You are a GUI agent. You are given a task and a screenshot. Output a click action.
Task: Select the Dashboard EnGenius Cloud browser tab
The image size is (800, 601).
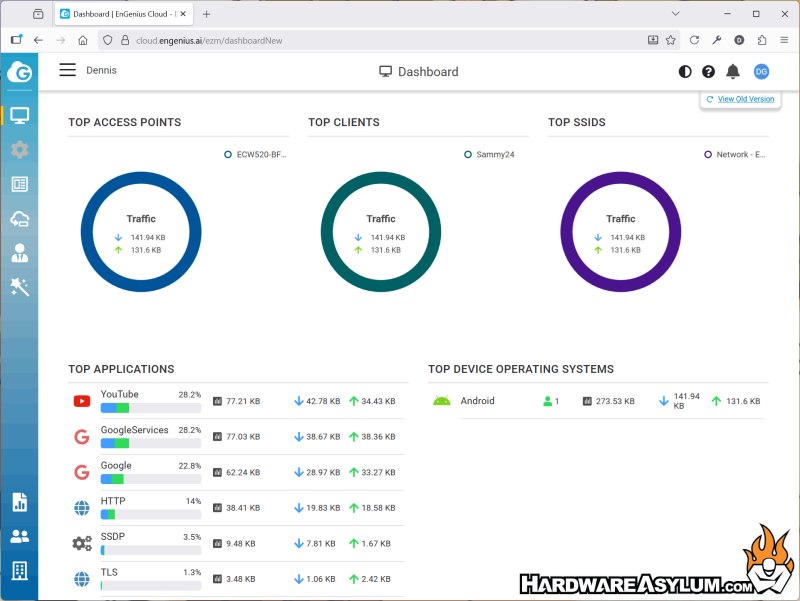(x=122, y=14)
